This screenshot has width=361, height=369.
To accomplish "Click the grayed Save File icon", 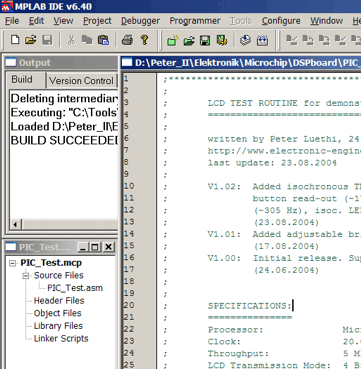I will 47,40.
